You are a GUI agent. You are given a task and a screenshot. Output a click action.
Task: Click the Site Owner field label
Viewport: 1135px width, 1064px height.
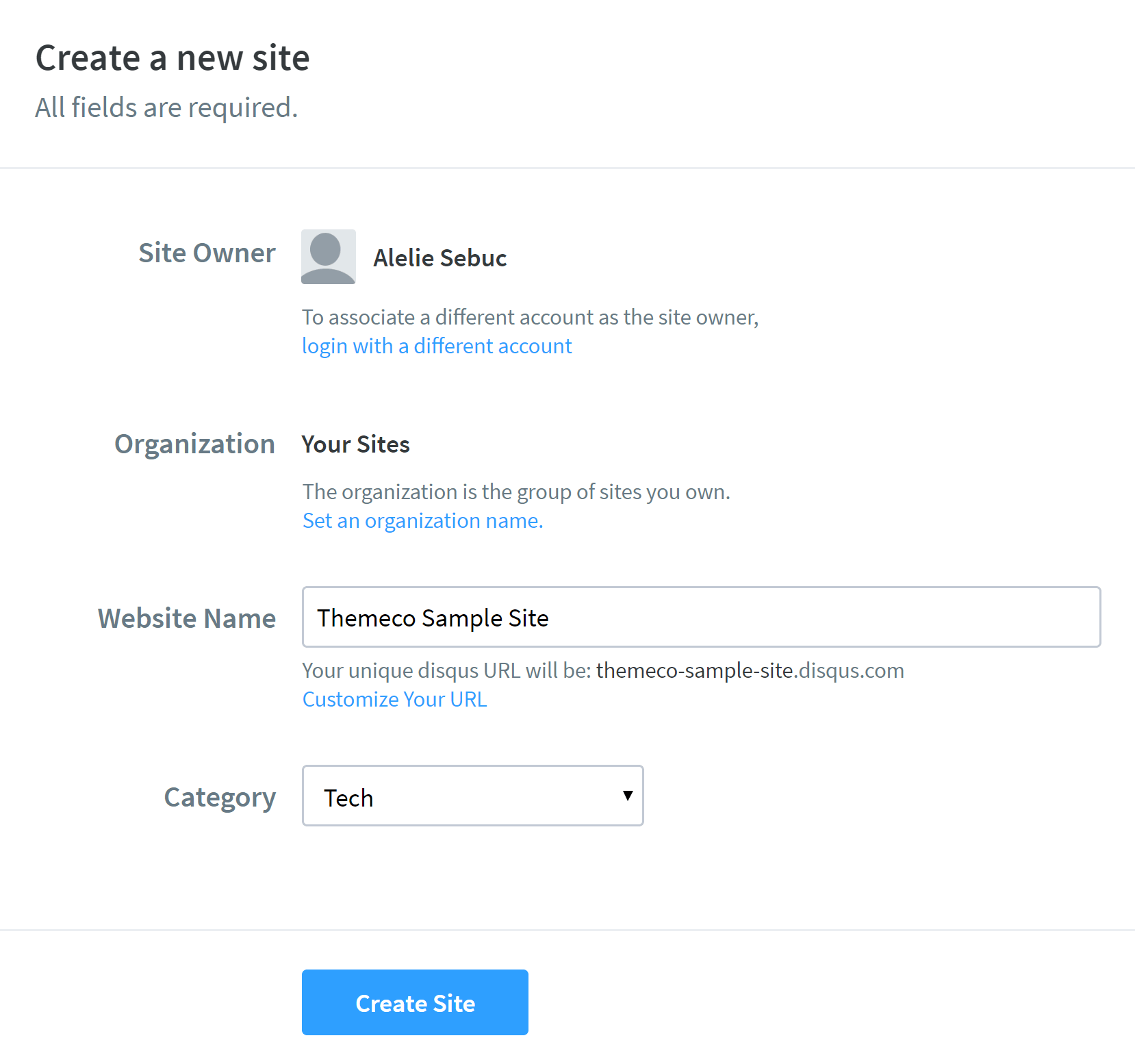pyautogui.click(x=207, y=253)
